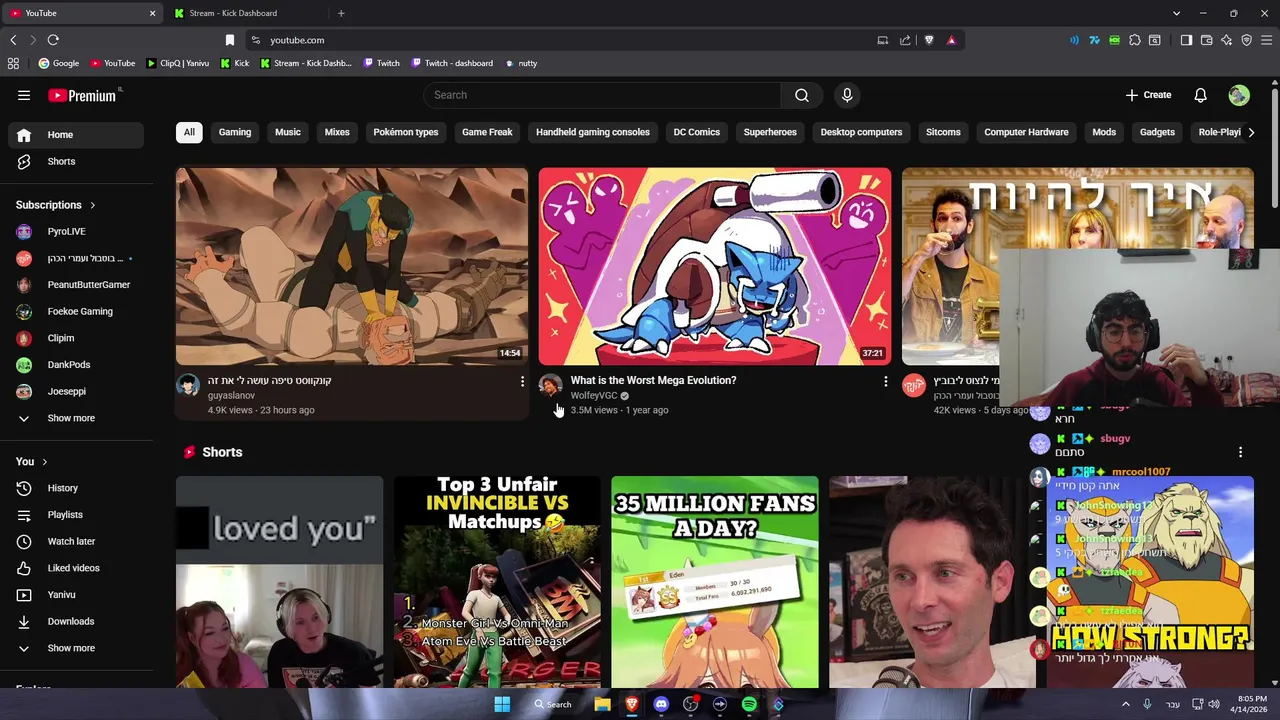The height and width of the screenshot is (720, 1280).
Task: Open the taskbar volume control icon
Action: pyautogui.click(x=1214, y=704)
